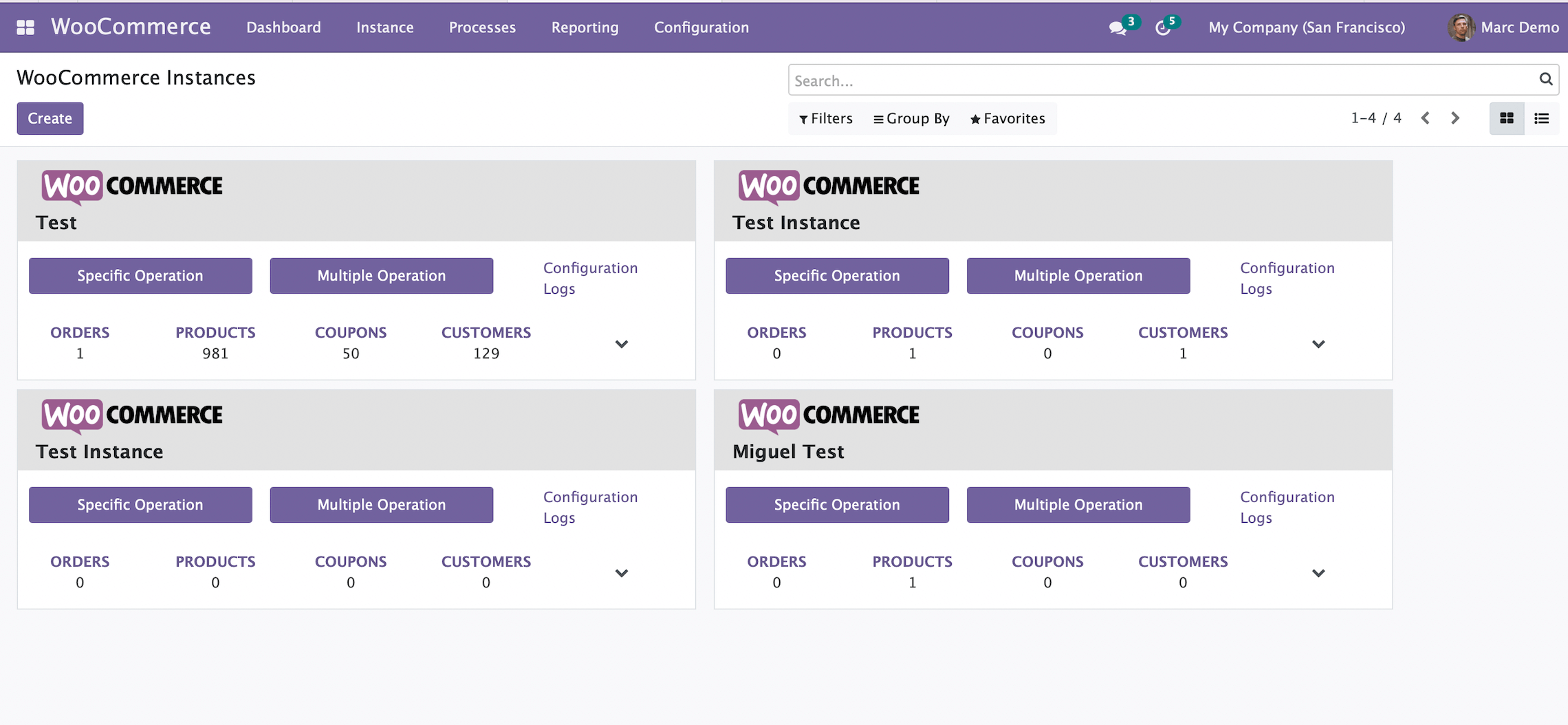
Task: Open the Favorites dropdown
Action: point(1008,118)
